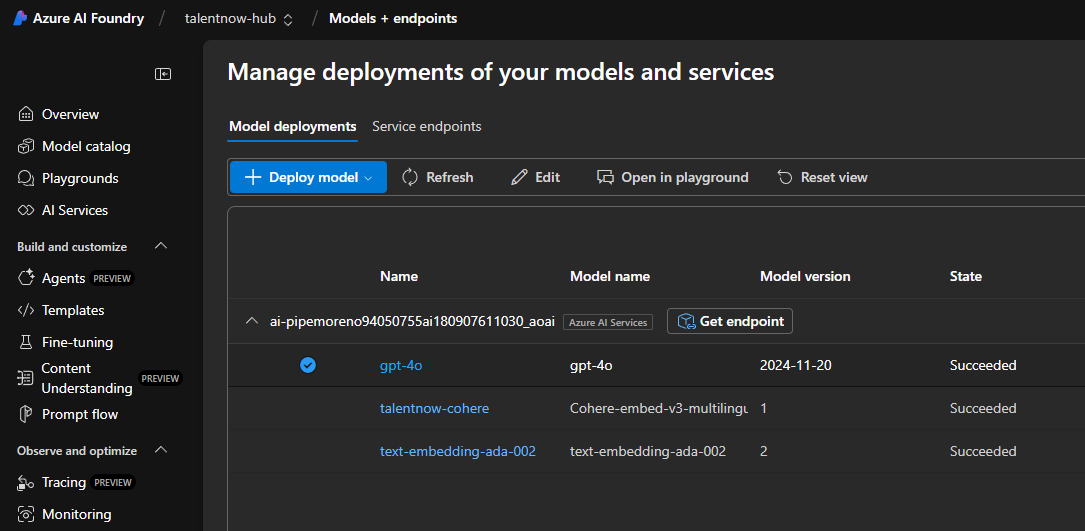The image size is (1085, 531).
Task: Click Azure AI Foundry breadcrumb text
Action: pos(89,19)
